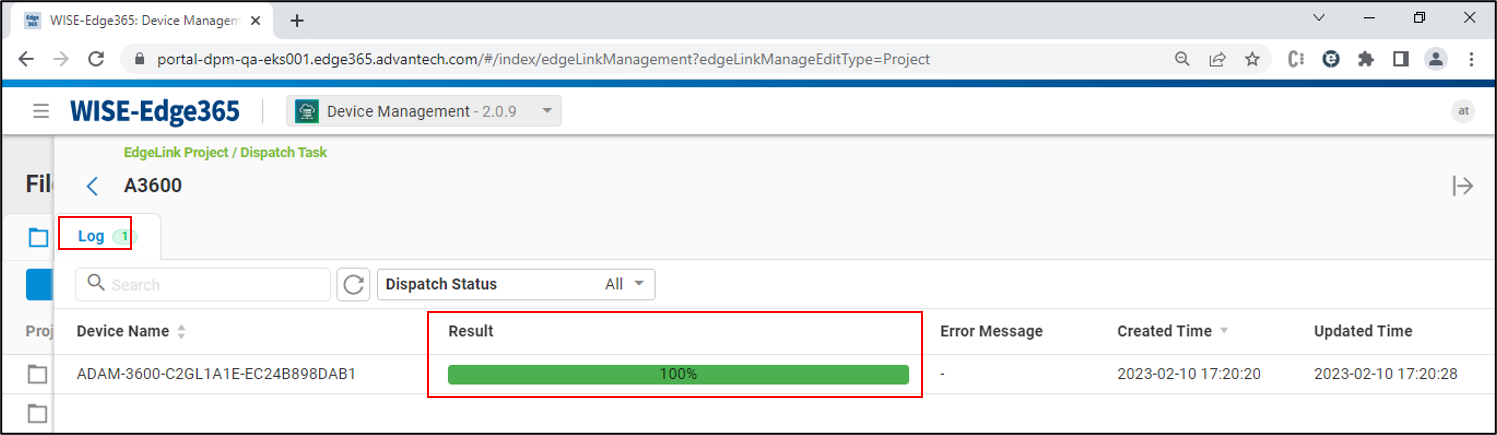Click the collapse panel arrow icon
This screenshot has height=435, width=1497.
(1462, 186)
